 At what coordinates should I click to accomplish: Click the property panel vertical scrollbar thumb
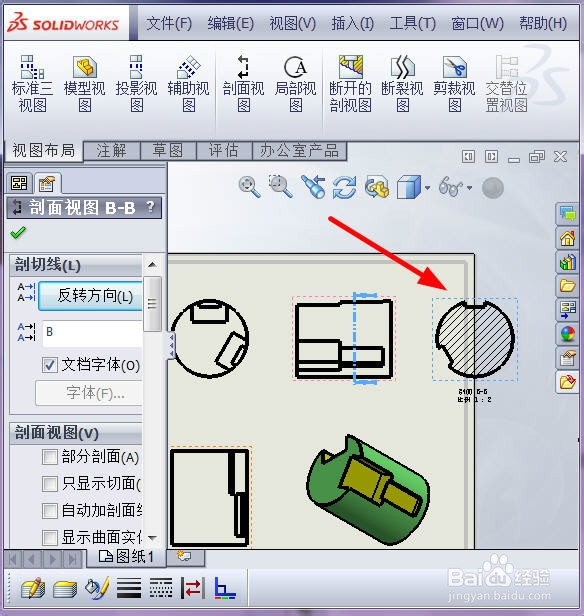152,304
